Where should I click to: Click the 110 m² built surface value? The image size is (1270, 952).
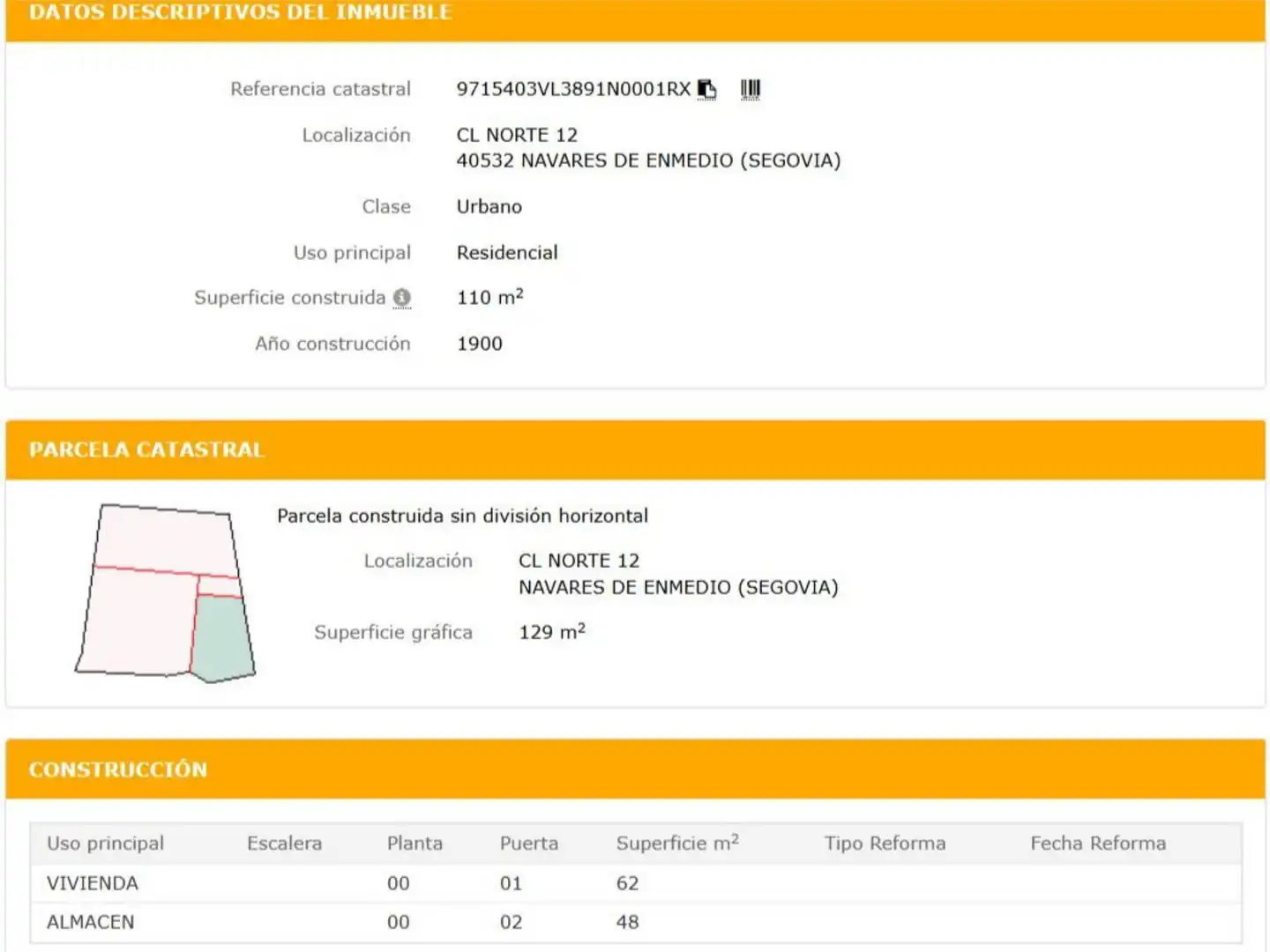tap(490, 297)
